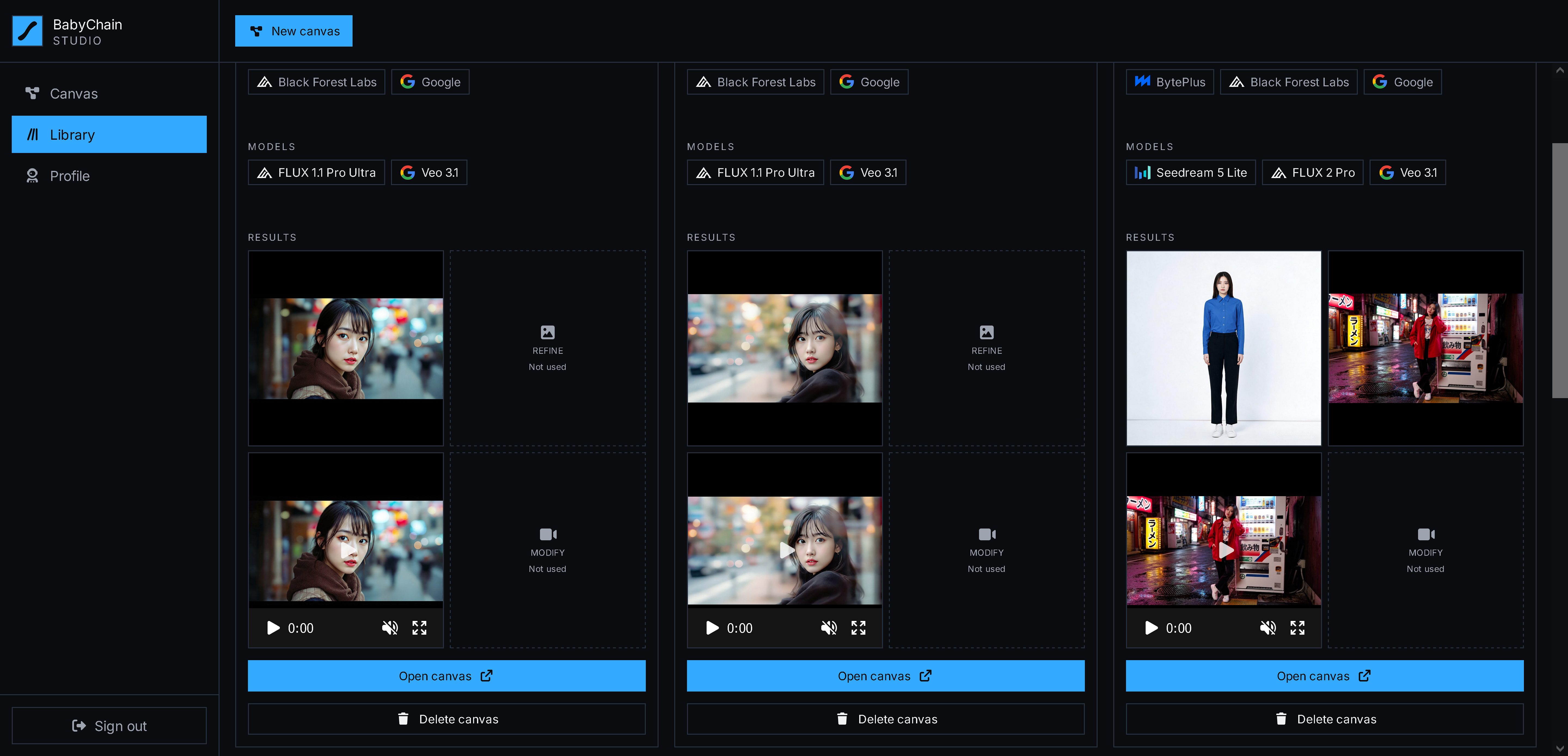Viewport: 1568px width, 756px height.
Task: Enter fullscreen on third card's video
Action: coord(1297,628)
